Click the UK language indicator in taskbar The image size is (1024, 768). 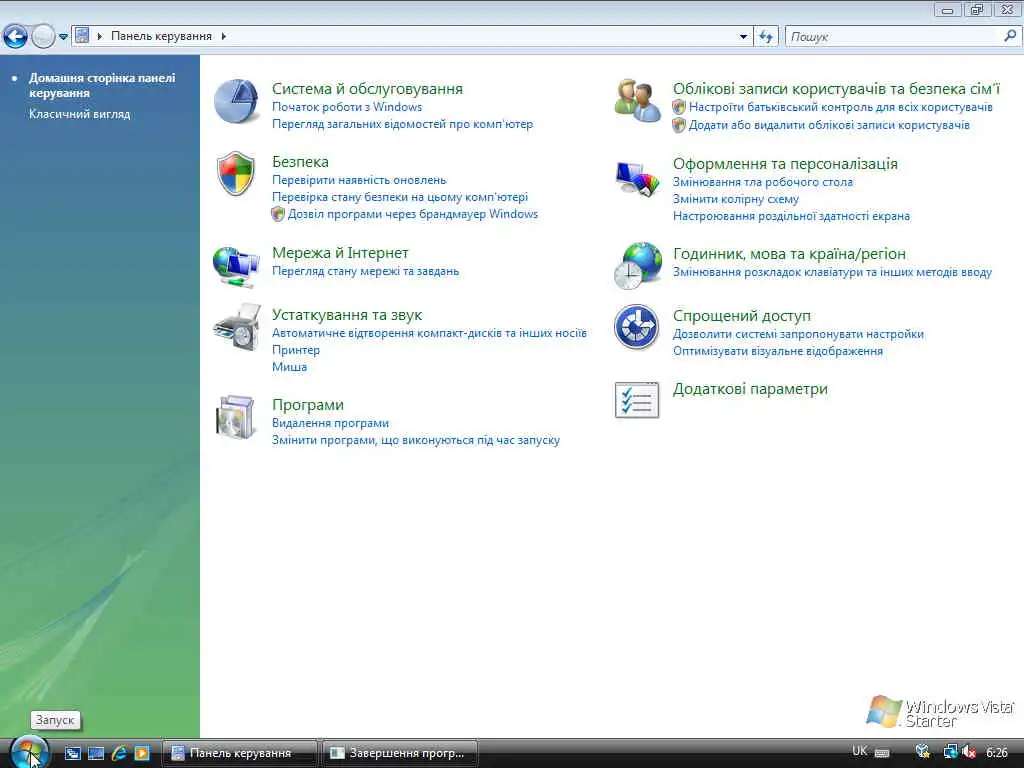[859, 751]
